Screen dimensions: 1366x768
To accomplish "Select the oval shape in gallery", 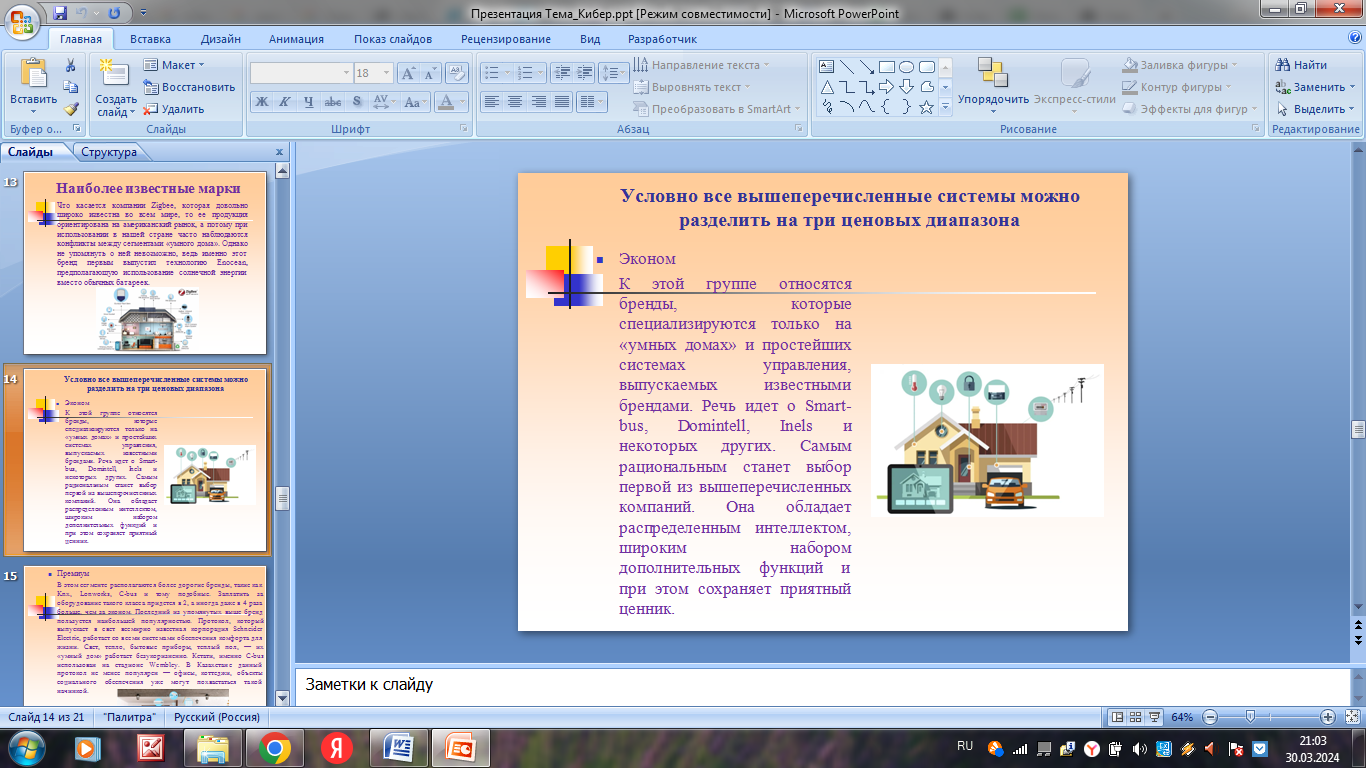I will point(906,67).
